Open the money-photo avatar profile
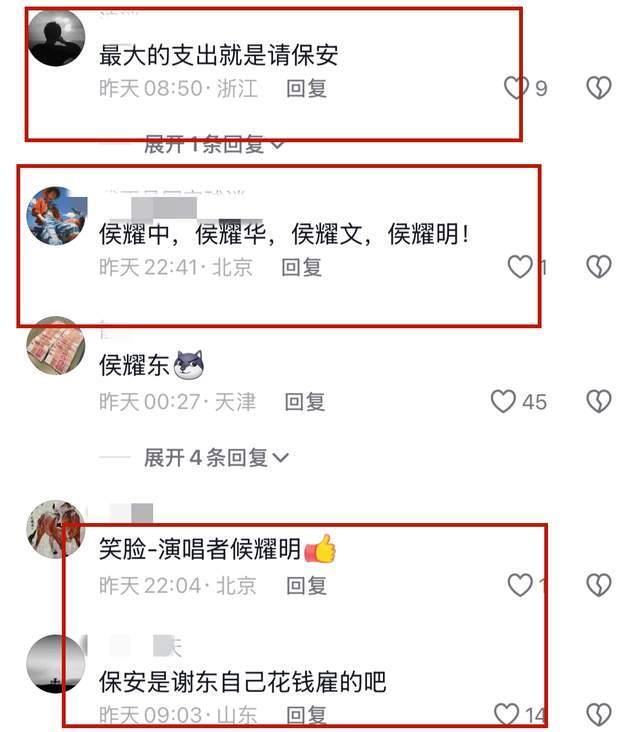The image size is (640, 732). point(56,345)
